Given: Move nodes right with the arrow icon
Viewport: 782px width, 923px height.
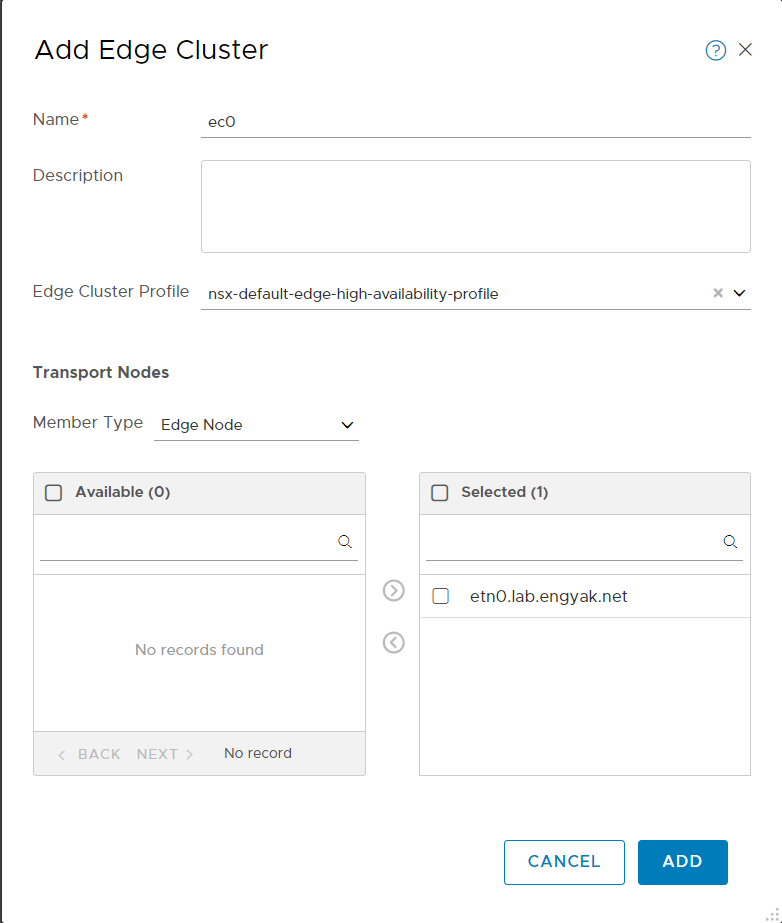Looking at the screenshot, I should click(x=394, y=590).
